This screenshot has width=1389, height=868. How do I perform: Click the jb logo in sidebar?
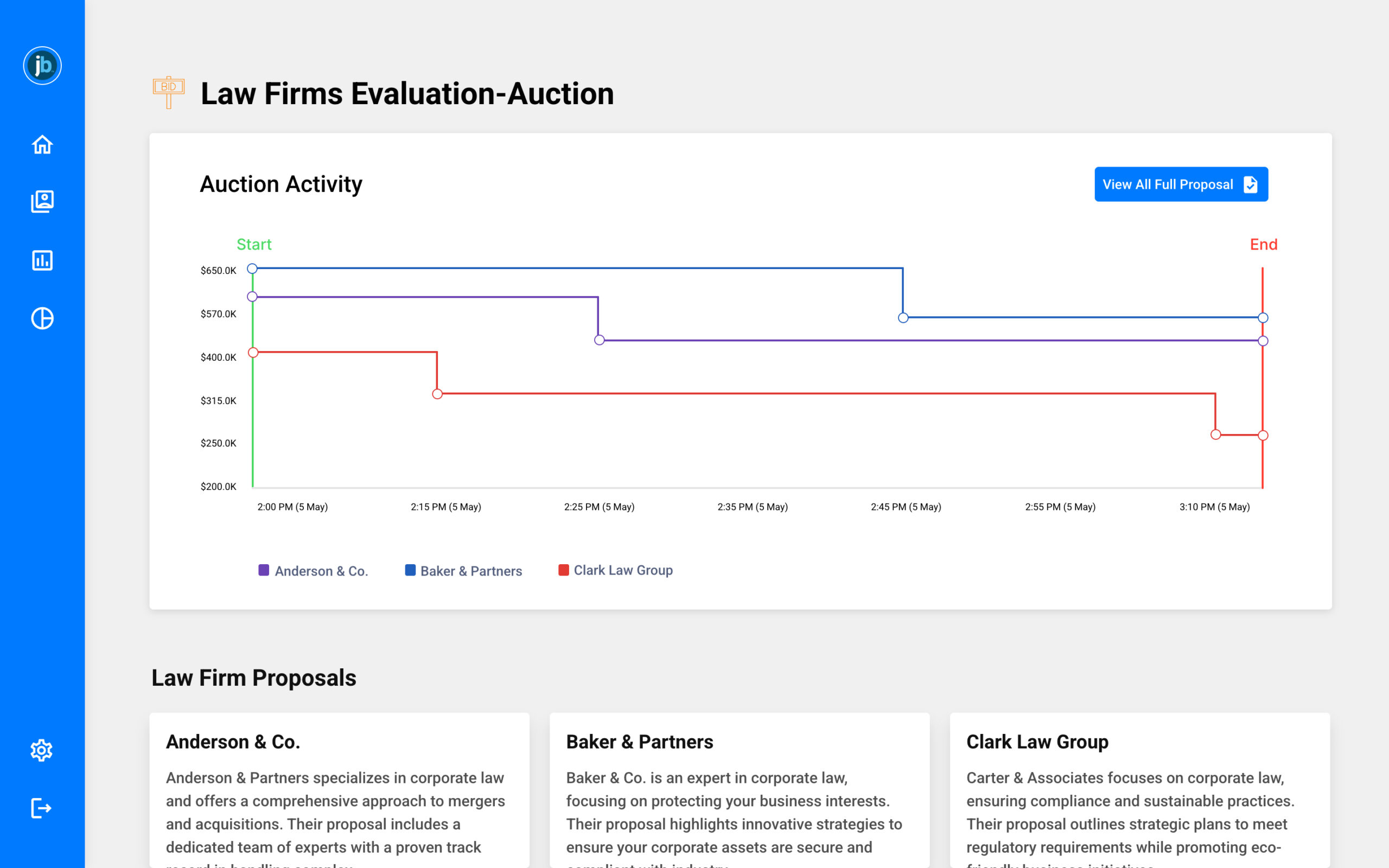click(x=42, y=66)
